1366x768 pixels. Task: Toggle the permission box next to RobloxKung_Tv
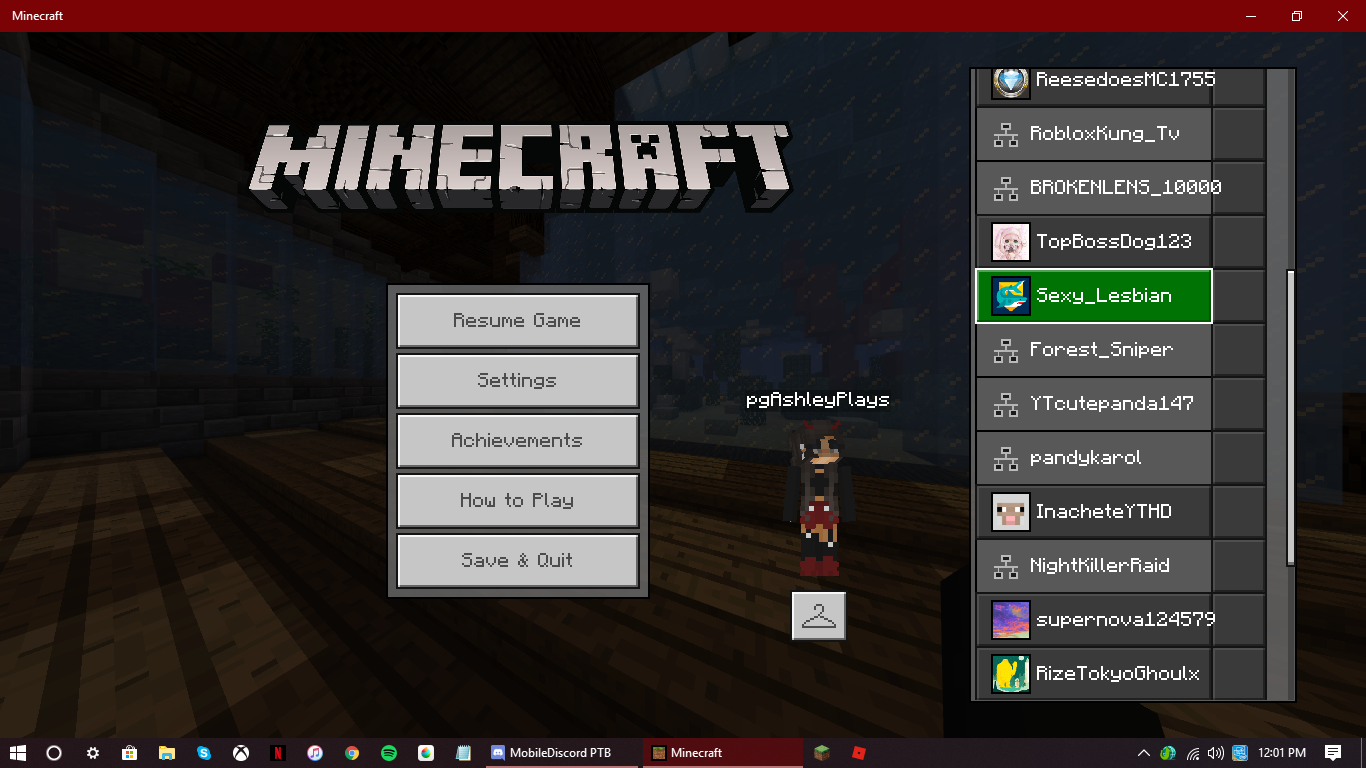coord(1239,134)
